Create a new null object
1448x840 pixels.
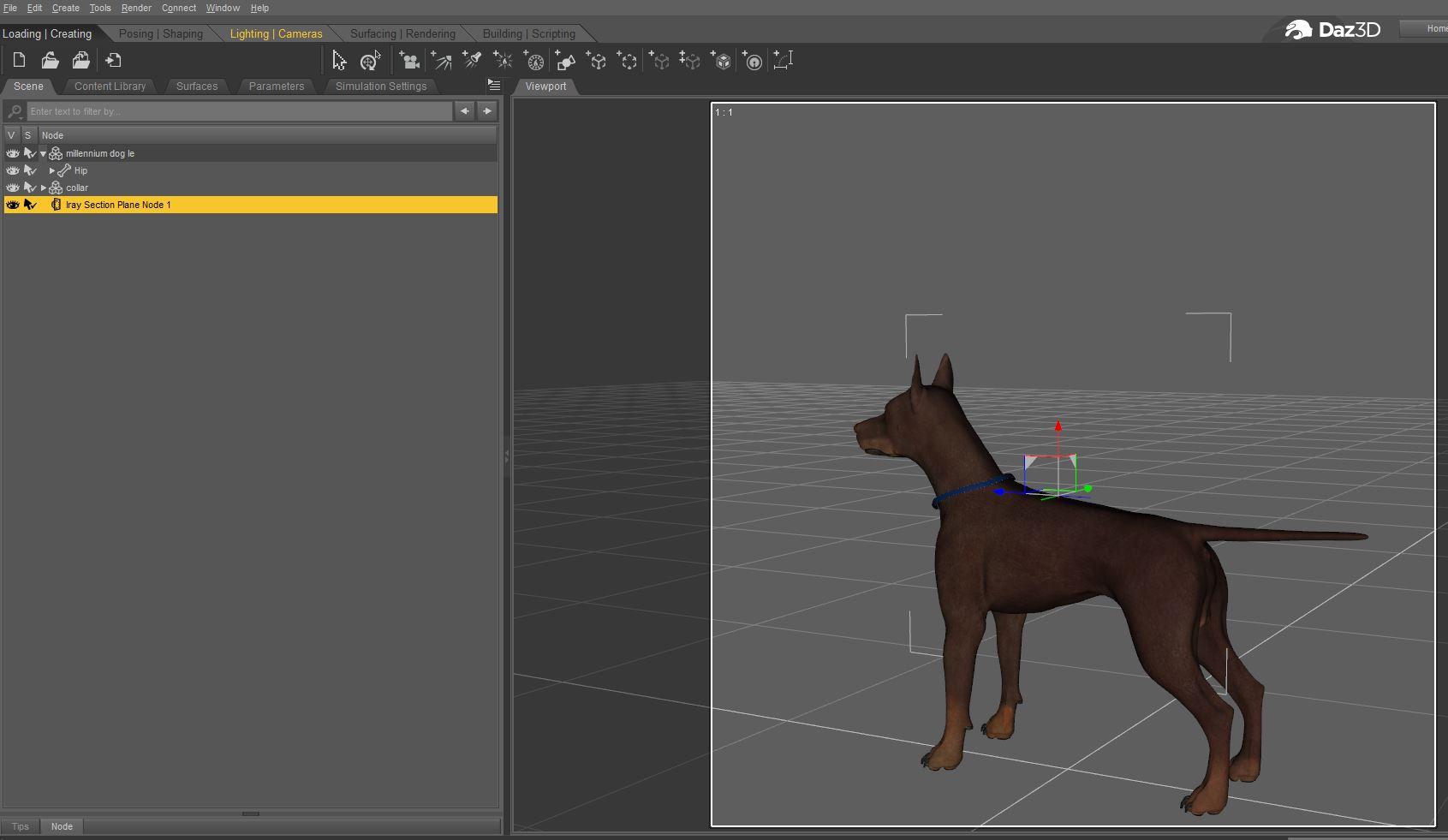coord(596,60)
